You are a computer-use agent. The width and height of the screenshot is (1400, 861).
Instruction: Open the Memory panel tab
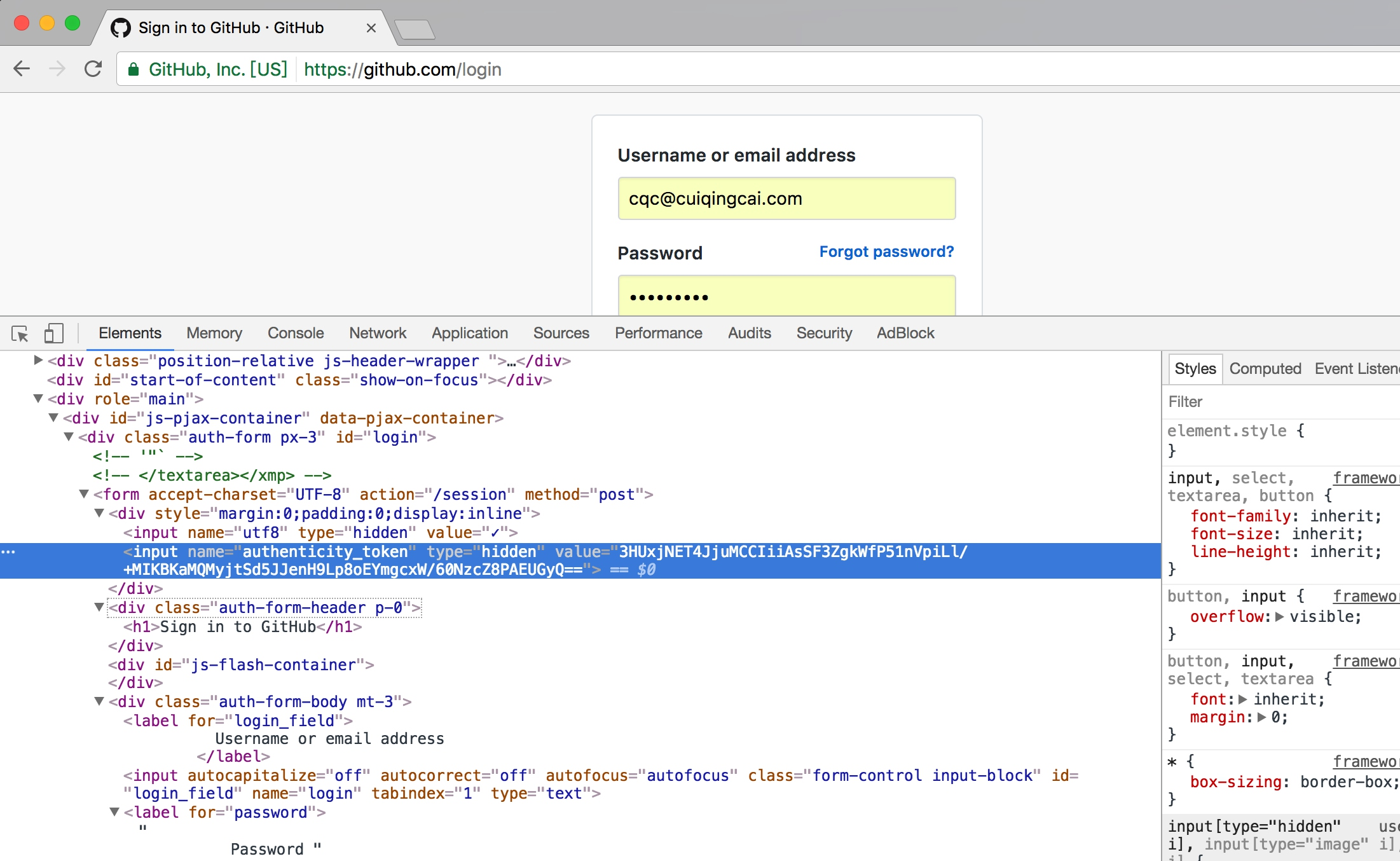click(x=214, y=332)
